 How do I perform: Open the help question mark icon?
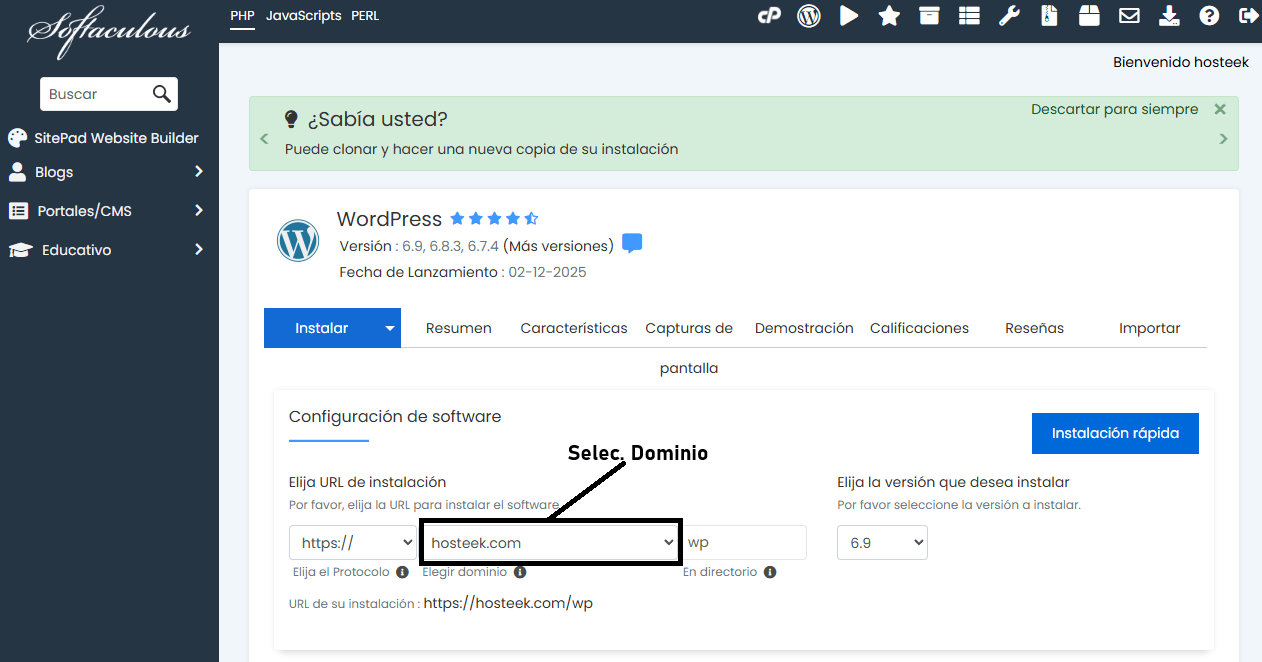(x=1209, y=16)
